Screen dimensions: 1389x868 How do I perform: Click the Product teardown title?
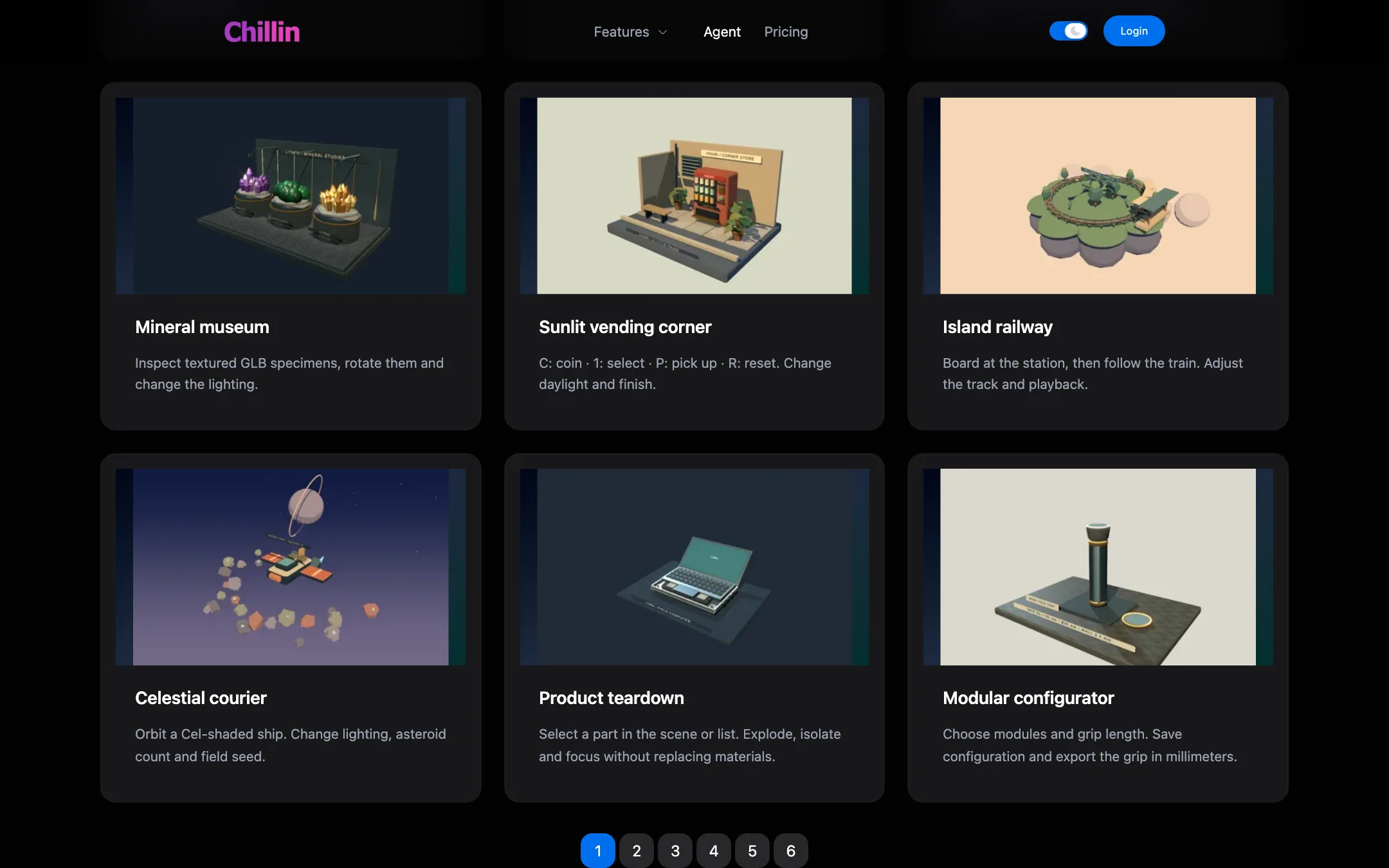coord(611,698)
